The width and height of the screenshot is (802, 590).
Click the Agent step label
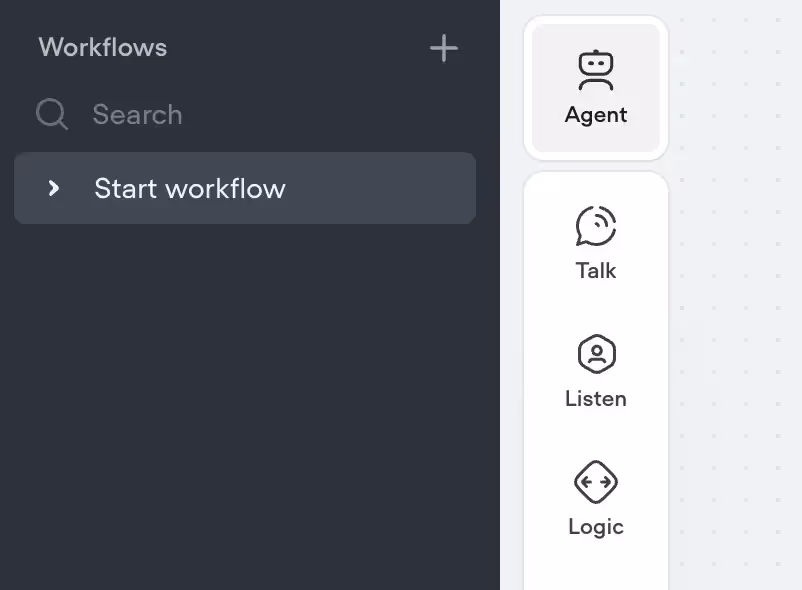[x=596, y=115]
